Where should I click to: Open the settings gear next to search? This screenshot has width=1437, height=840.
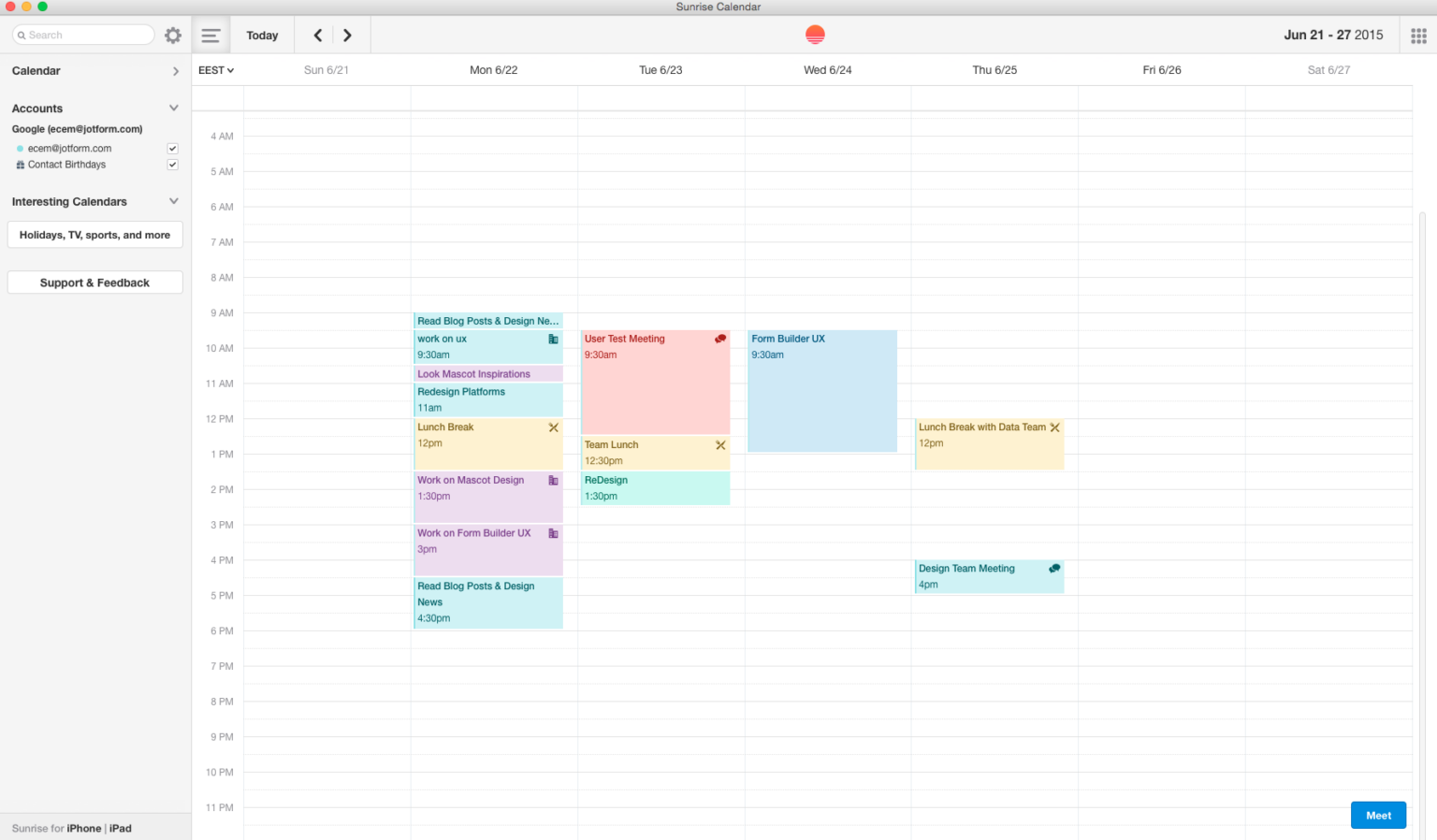click(x=172, y=35)
